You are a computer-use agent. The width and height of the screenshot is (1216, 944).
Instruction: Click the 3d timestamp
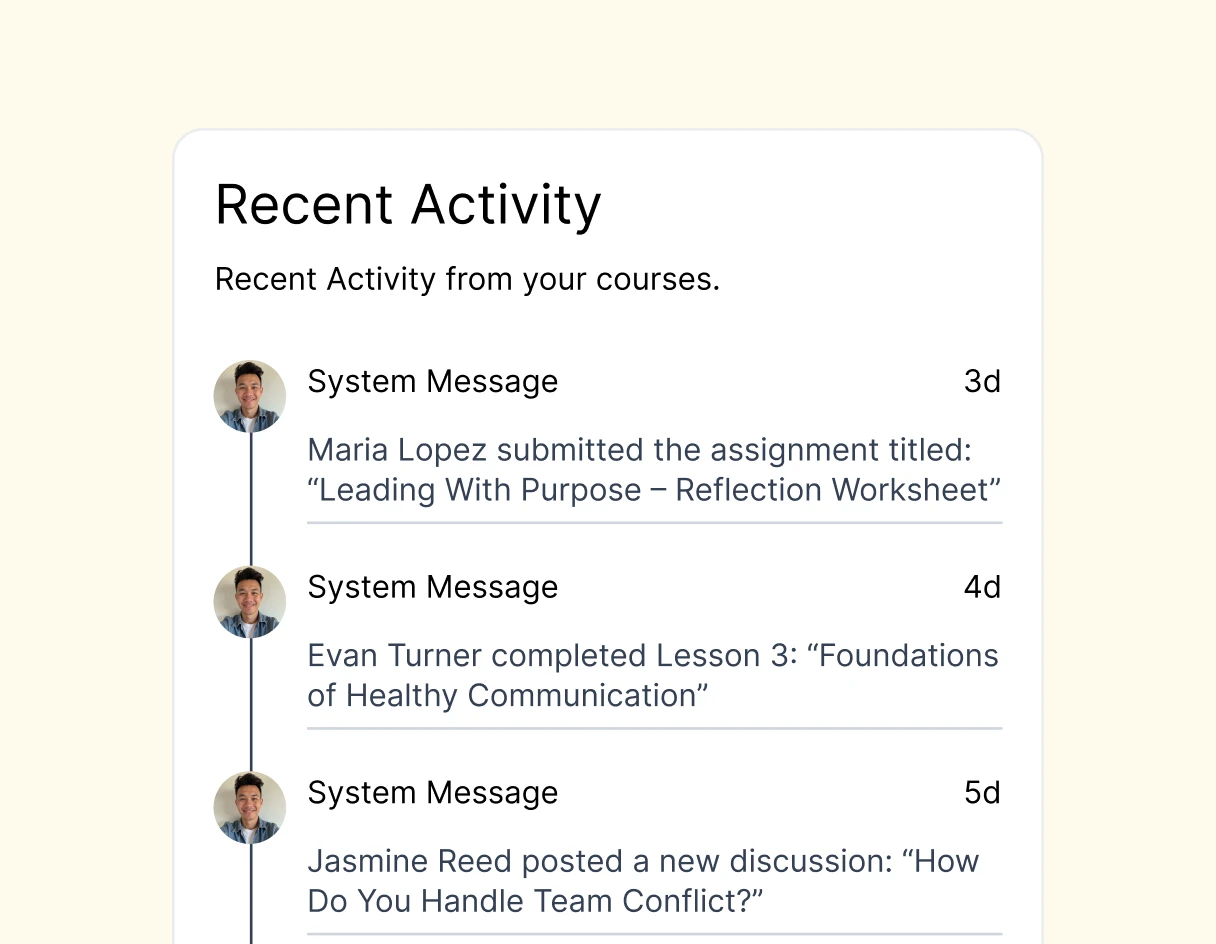tap(982, 381)
